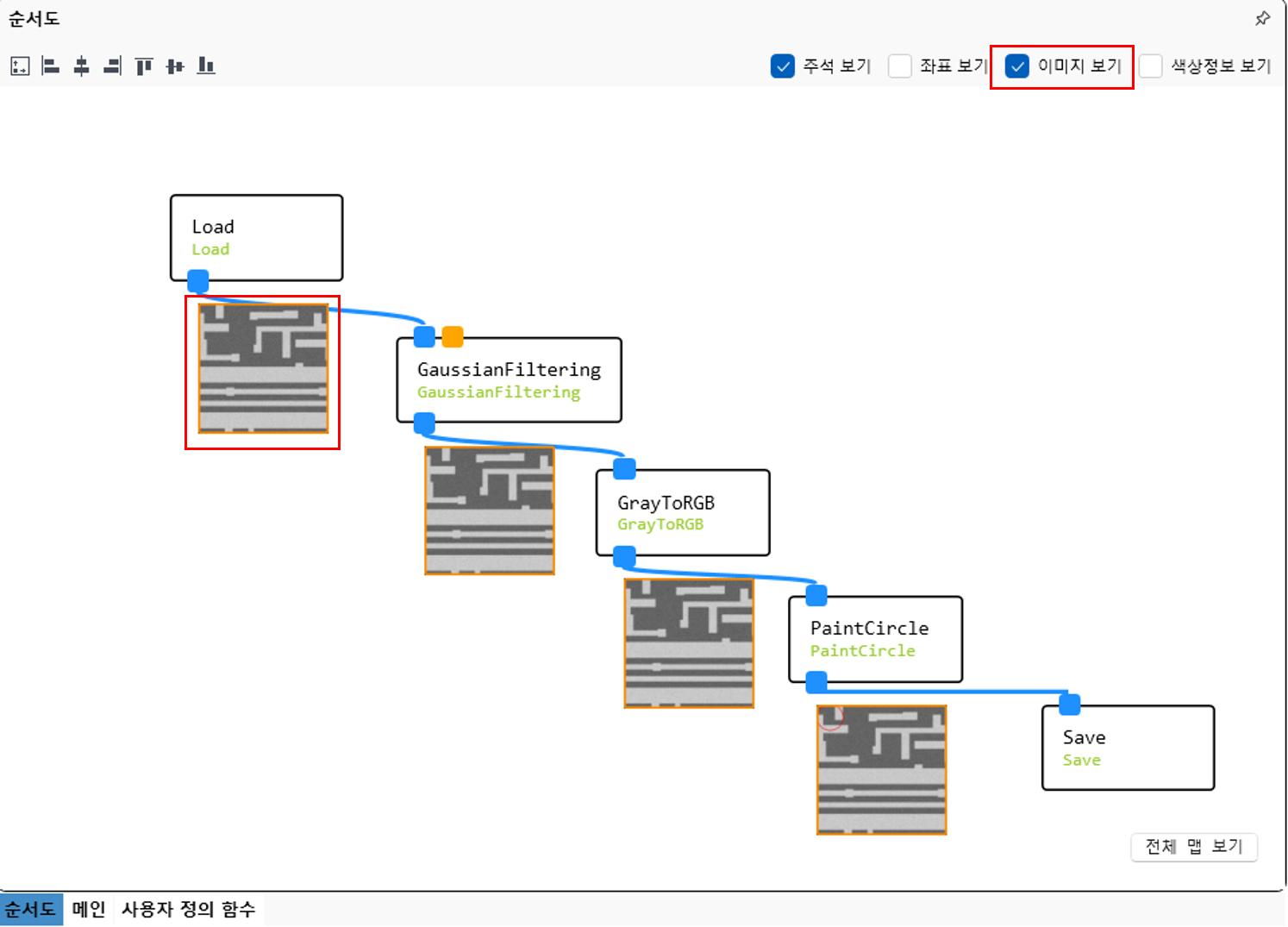This screenshot has height=927, width=1288.
Task: Click the auto-arrange nodes icon
Action: [20, 66]
